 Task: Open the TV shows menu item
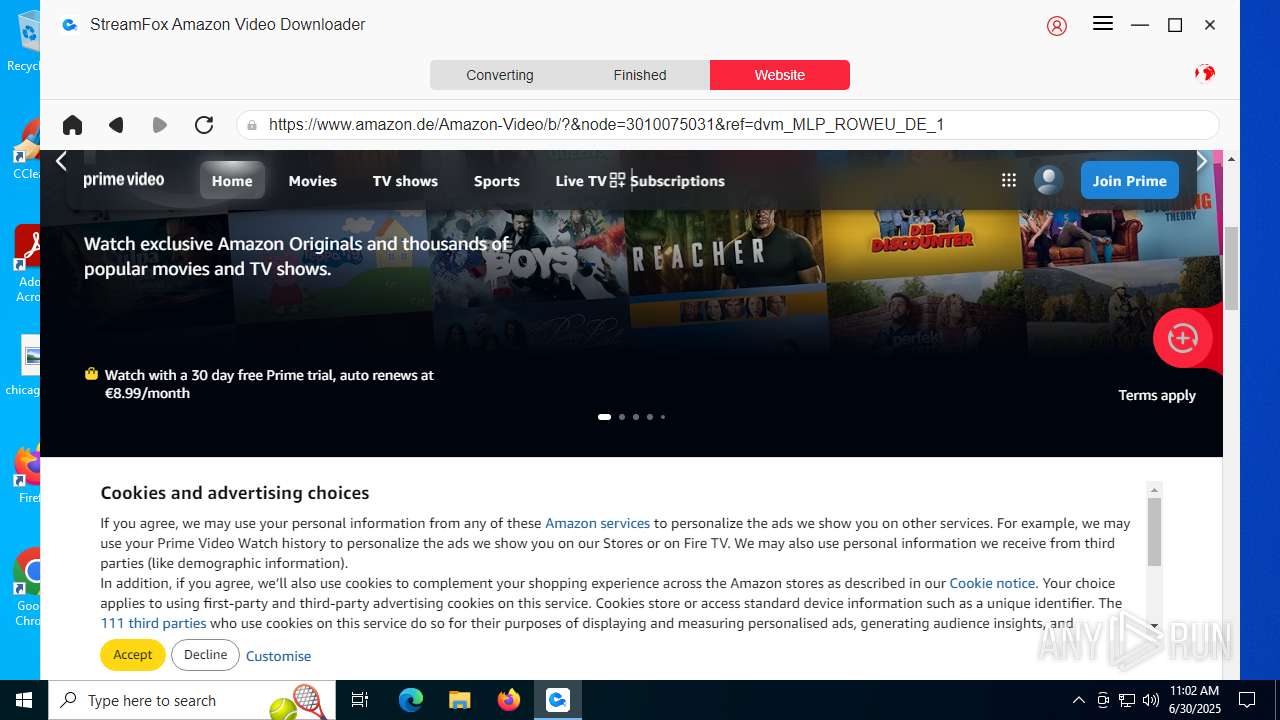point(405,181)
